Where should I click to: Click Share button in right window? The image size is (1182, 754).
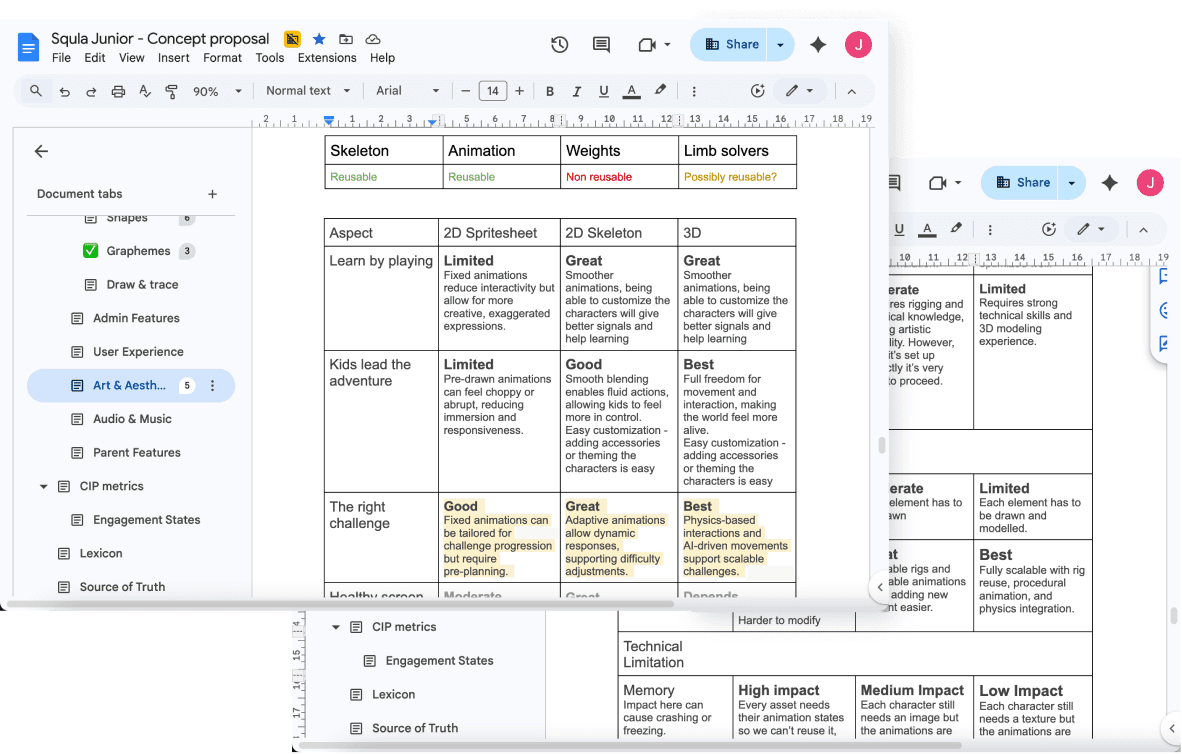(1019, 182)
